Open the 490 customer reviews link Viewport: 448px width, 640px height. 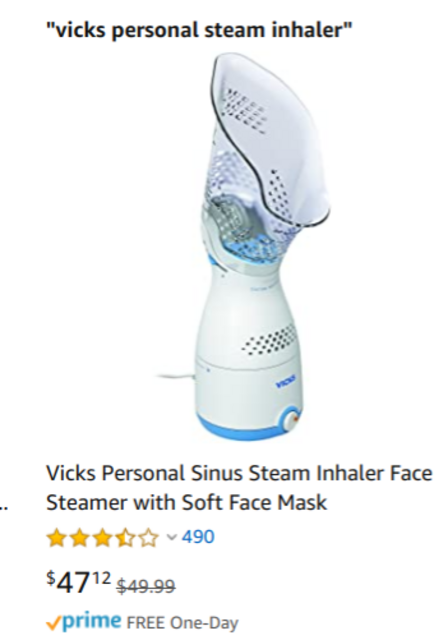coord(198,537)
